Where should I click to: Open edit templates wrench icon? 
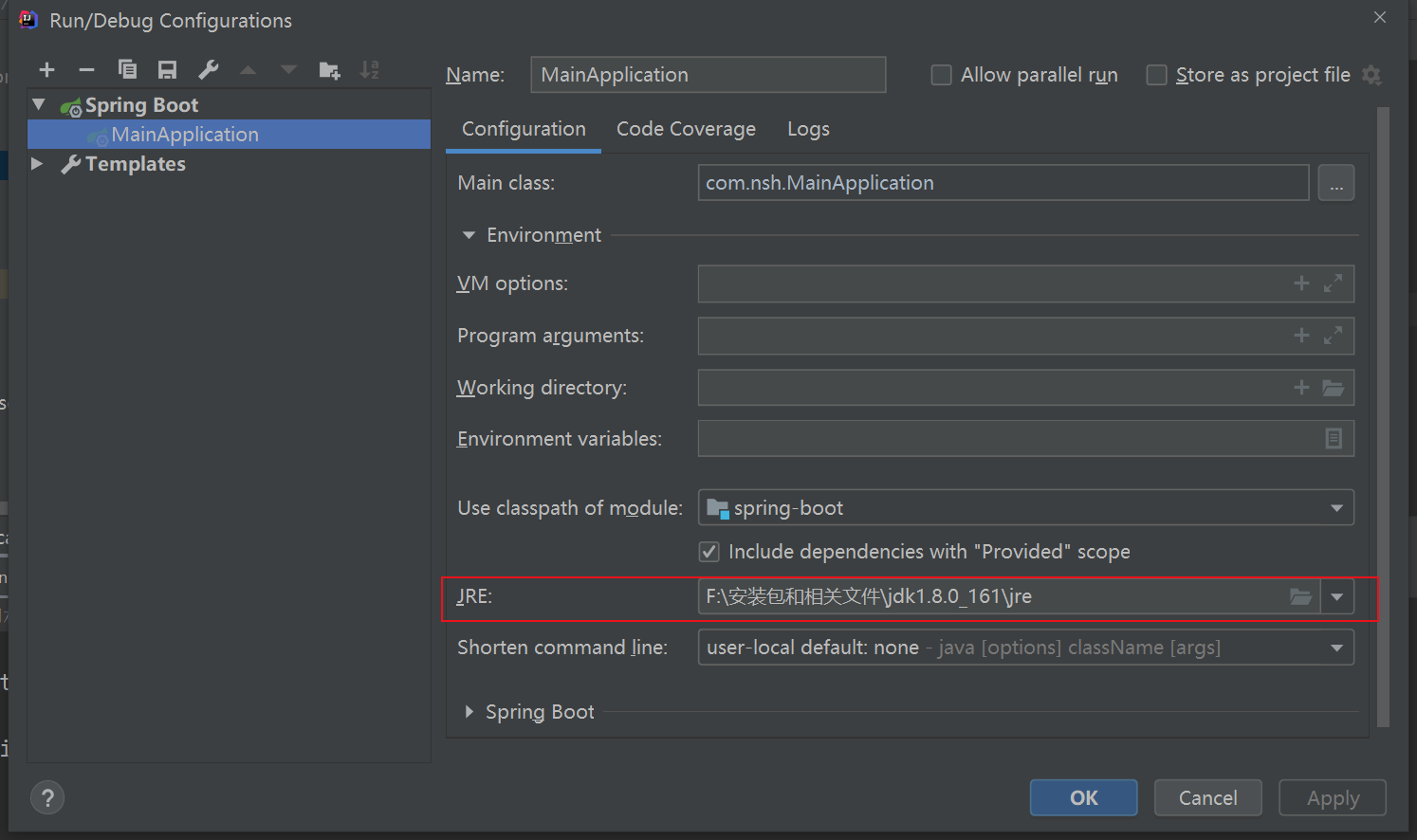tap(209, 70)
